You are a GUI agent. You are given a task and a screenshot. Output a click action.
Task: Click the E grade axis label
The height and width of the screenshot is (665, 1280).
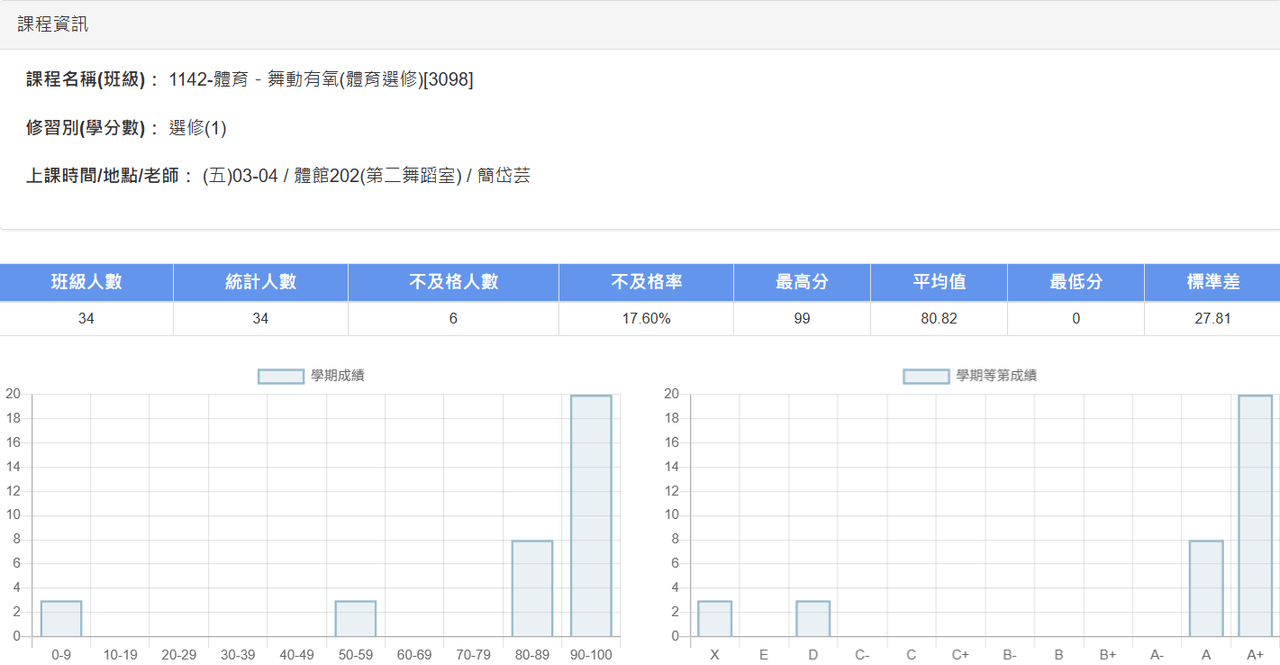click(764, 655)
